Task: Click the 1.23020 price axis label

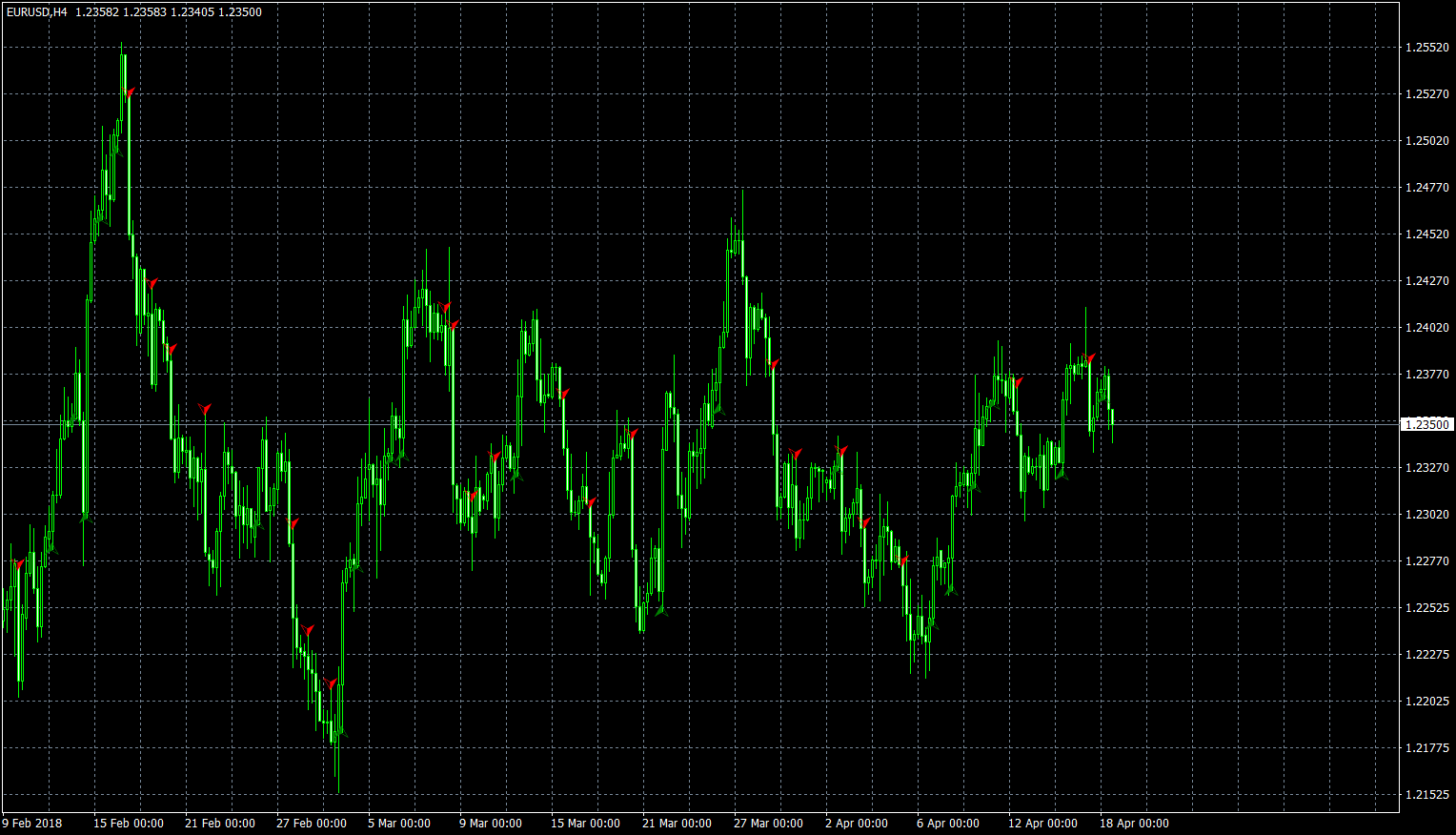Action: click(1427, 515)
